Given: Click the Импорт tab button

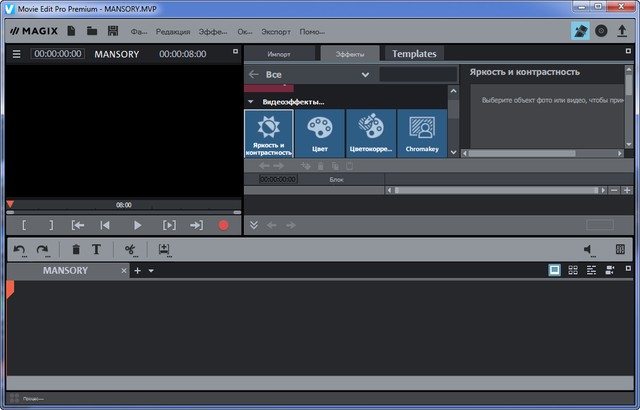Looking at the screenshot, I should 280,54.
